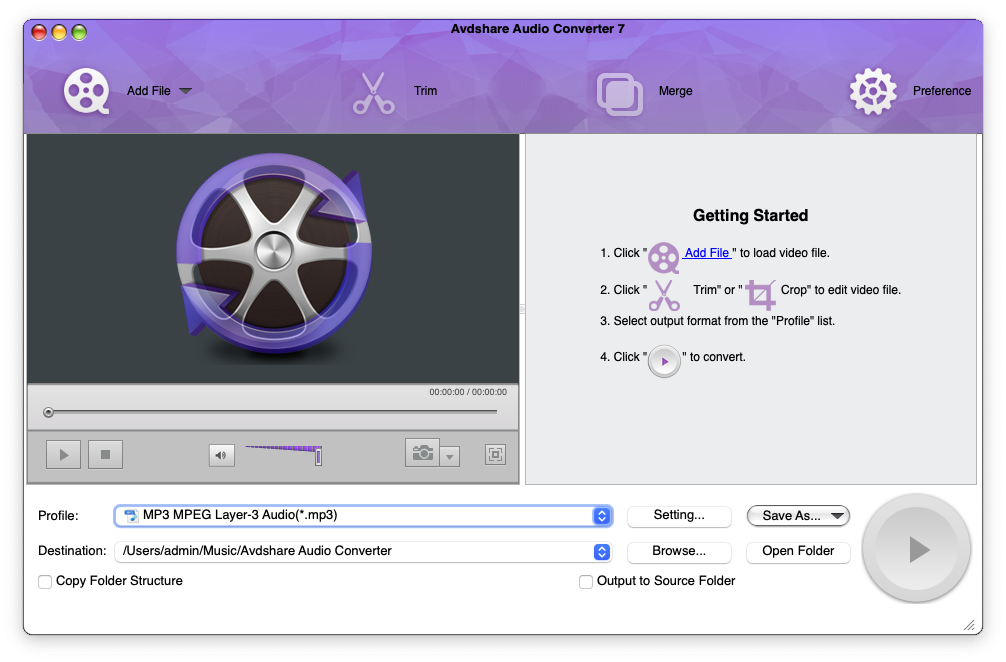The image size is (1006, 662).
Task: Click the Merge label in toolbar
Action: click(676, 91)
